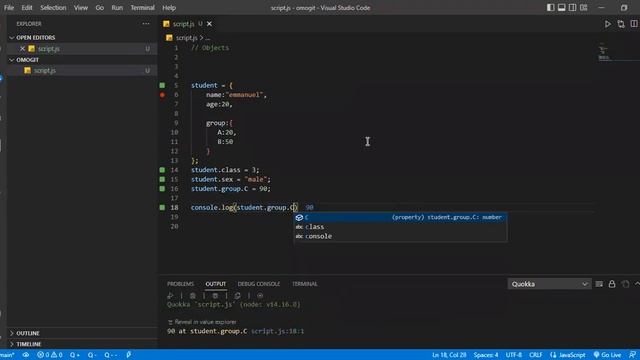Screen dimensions: 640x360
Task: Open the File menu
Action: click(9, 8)
